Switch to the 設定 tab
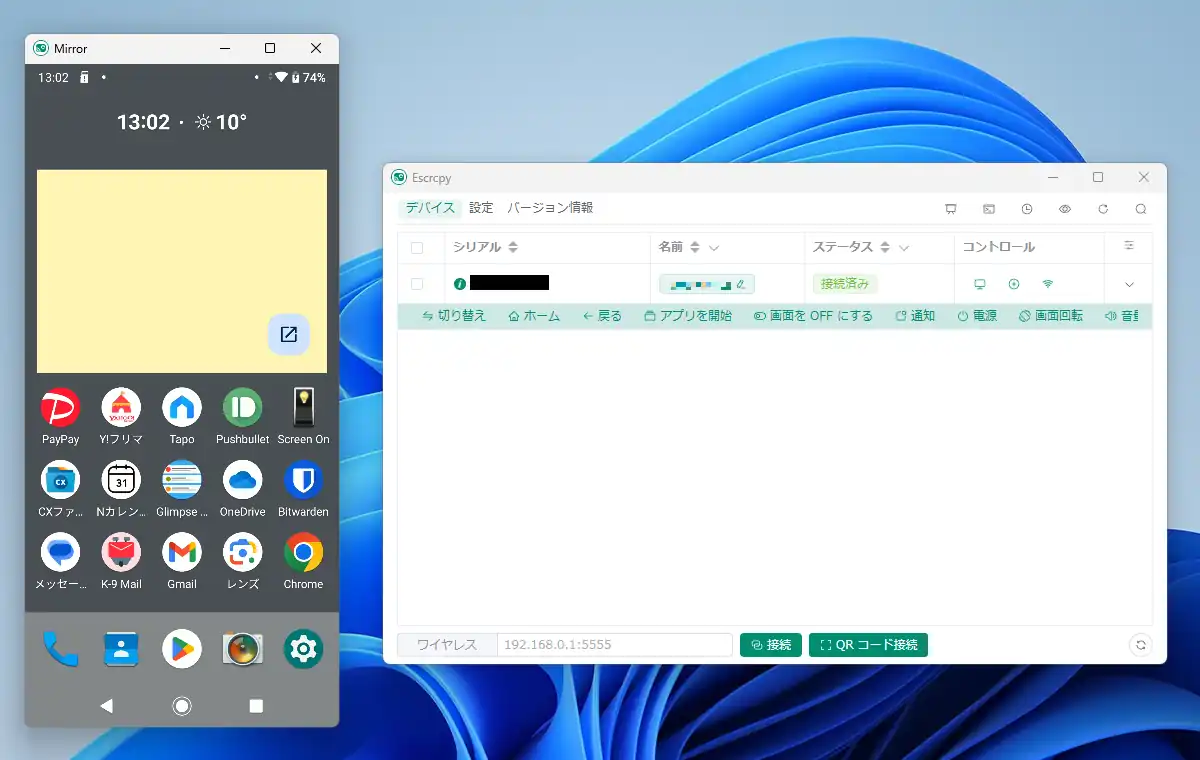Screen dimensions: 1200x760 tap(481, 208)
